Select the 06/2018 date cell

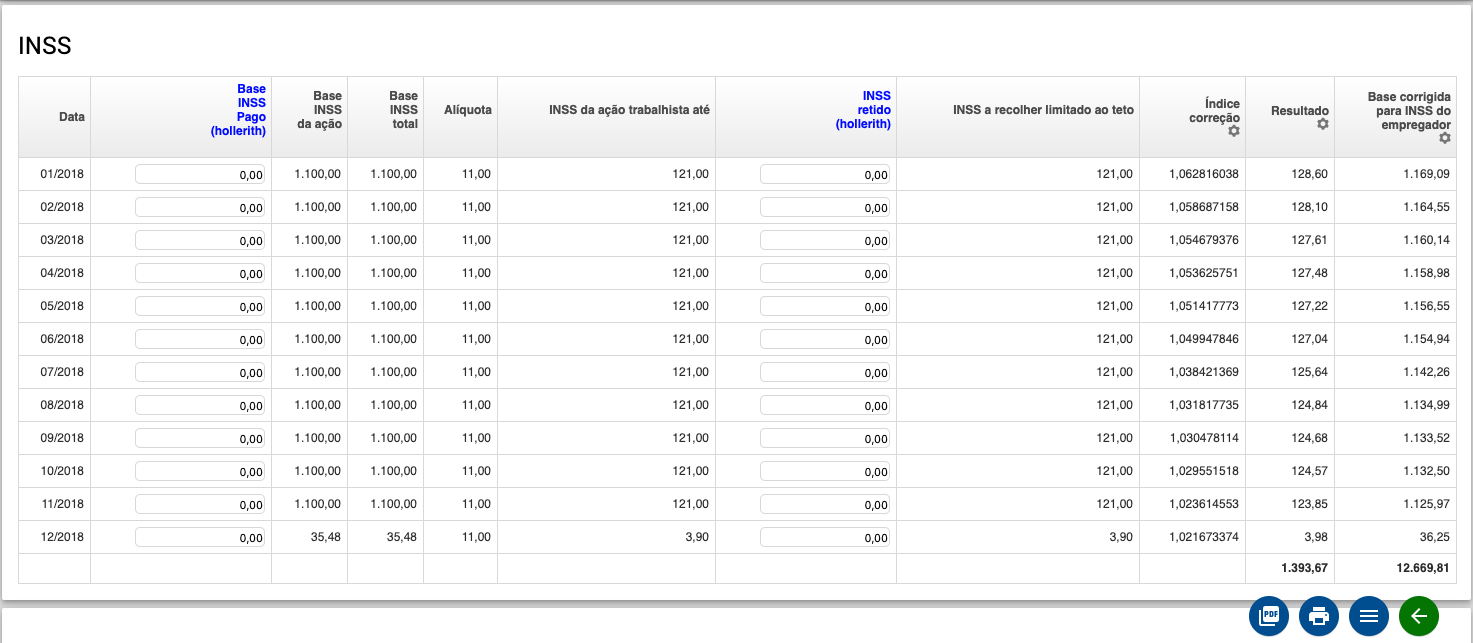tap(62, 339)
